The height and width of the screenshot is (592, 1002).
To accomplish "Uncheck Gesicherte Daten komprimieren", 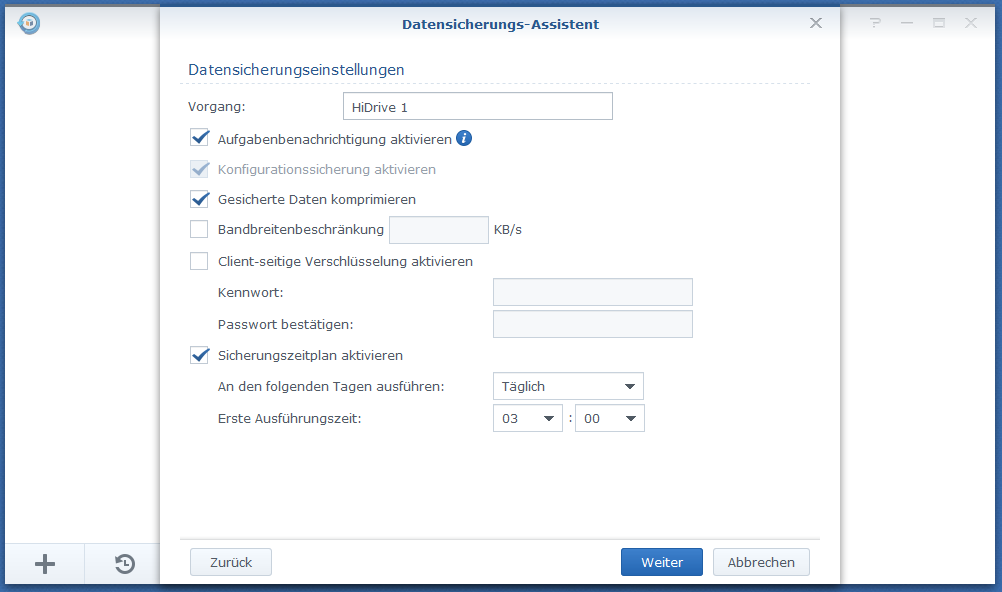I will click(x=199, y=199).
